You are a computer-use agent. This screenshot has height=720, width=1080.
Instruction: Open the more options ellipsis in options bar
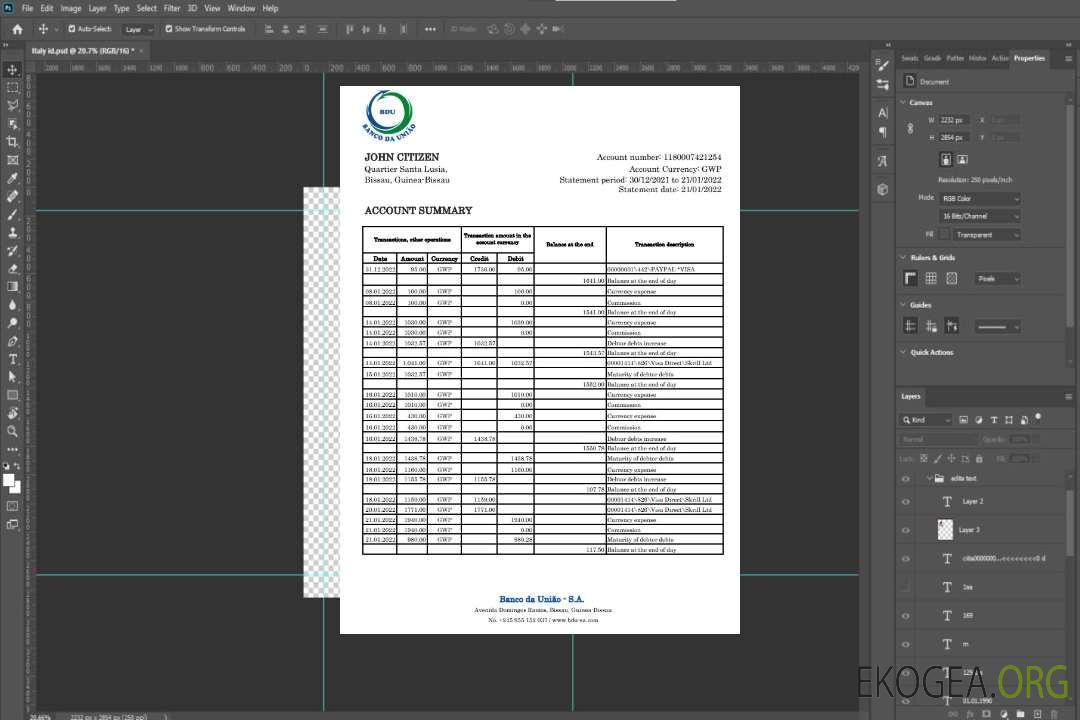(430, 29)
